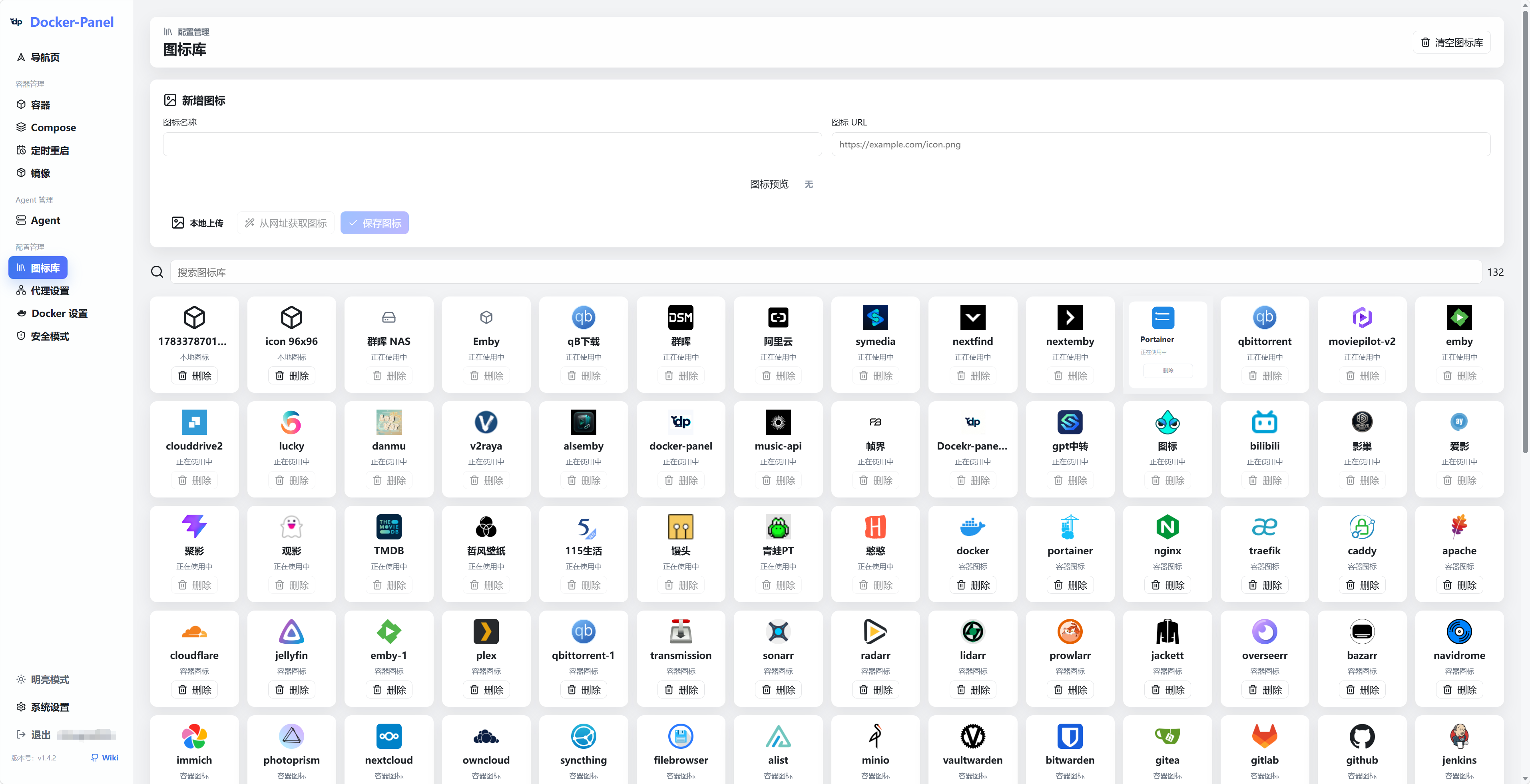Open 安全模式 page

click(x=43, y=336)
